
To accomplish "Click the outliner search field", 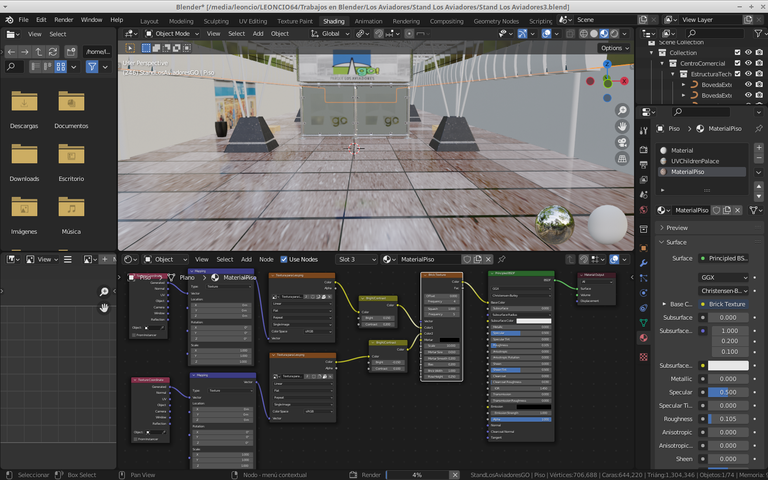I will pos(714,33).
